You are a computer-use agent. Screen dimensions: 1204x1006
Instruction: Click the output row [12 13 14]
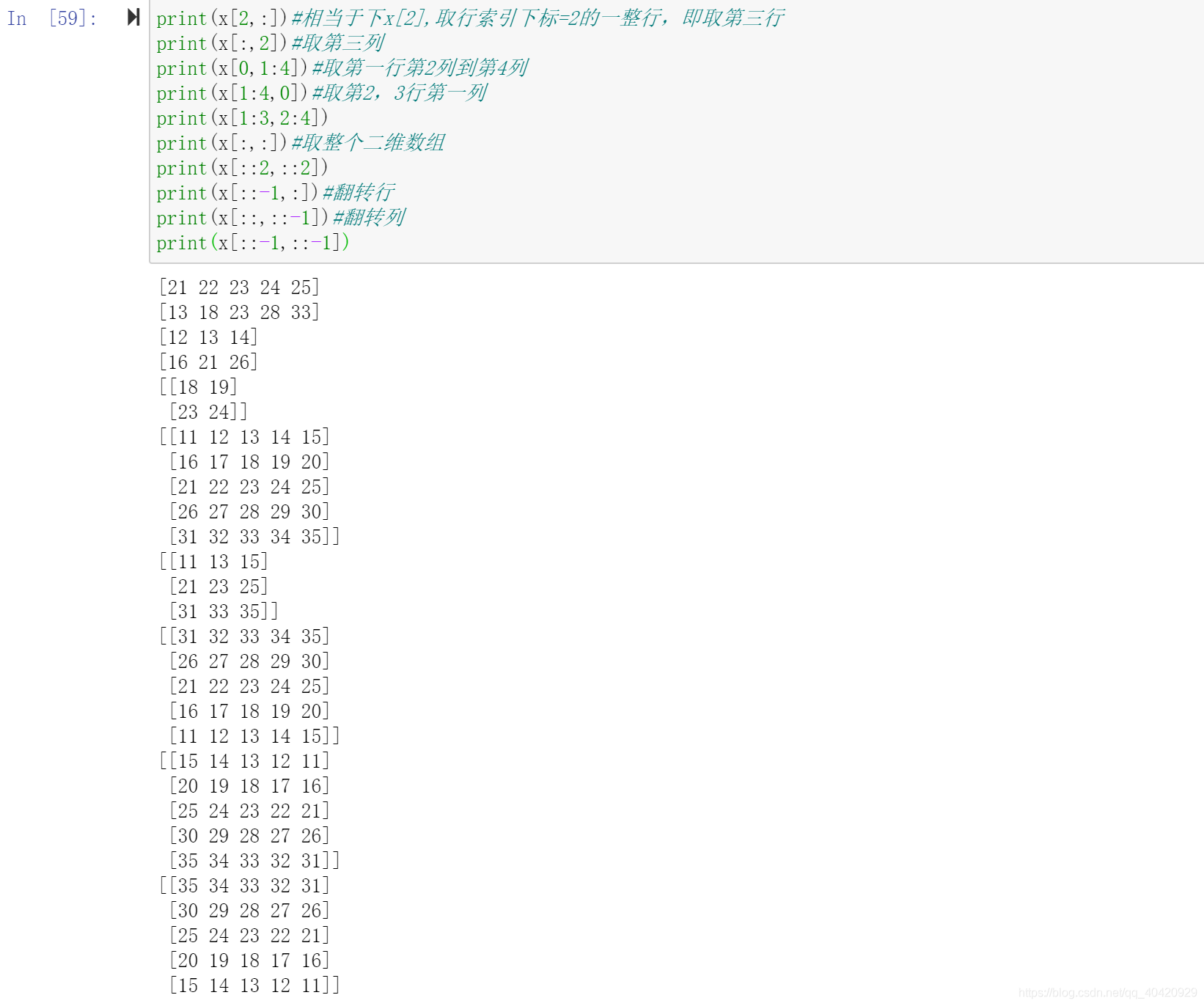(208, 337)
